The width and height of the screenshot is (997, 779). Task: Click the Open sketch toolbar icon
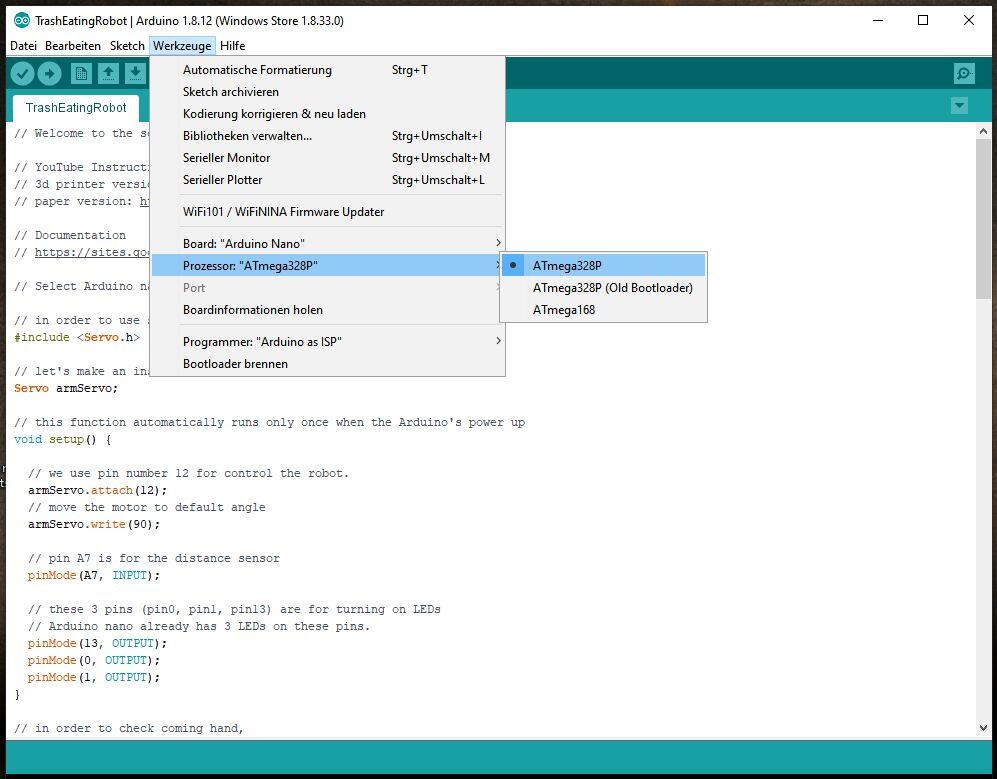(108, 73)
